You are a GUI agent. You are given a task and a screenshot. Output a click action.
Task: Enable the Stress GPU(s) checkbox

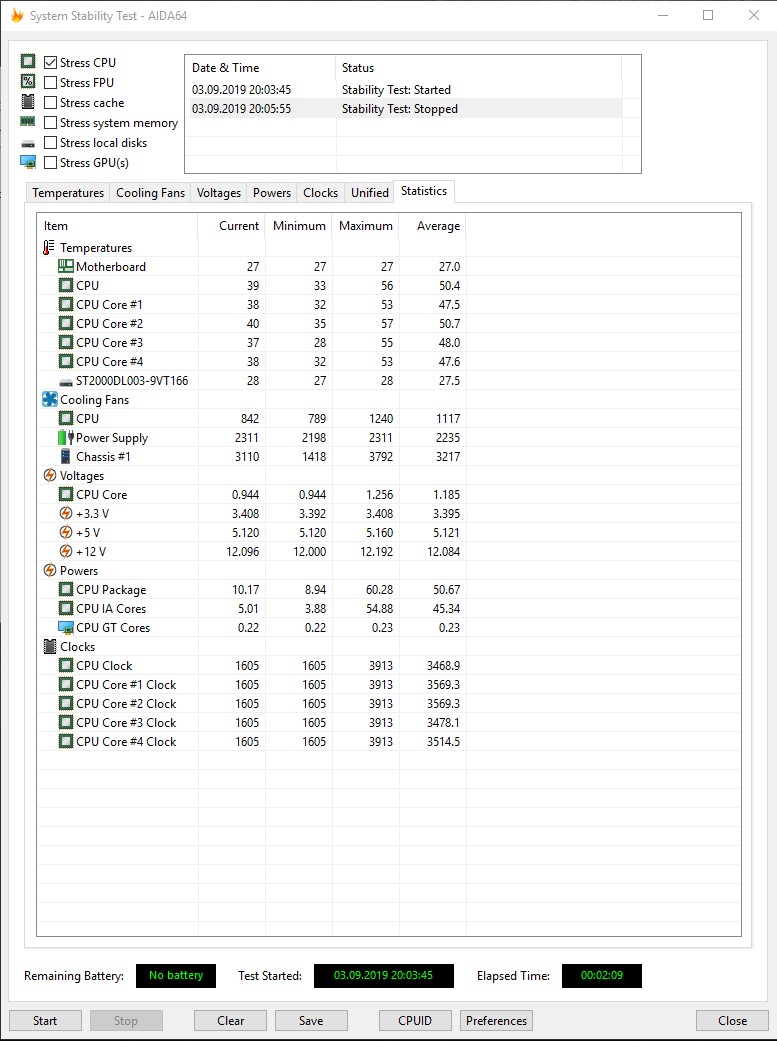click(50, 162)
